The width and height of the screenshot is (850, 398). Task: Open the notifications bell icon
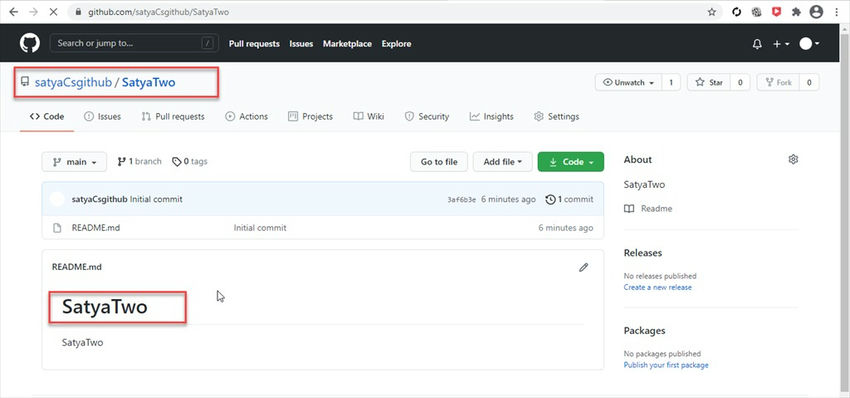pyautogui.click(x=757, y=44)
